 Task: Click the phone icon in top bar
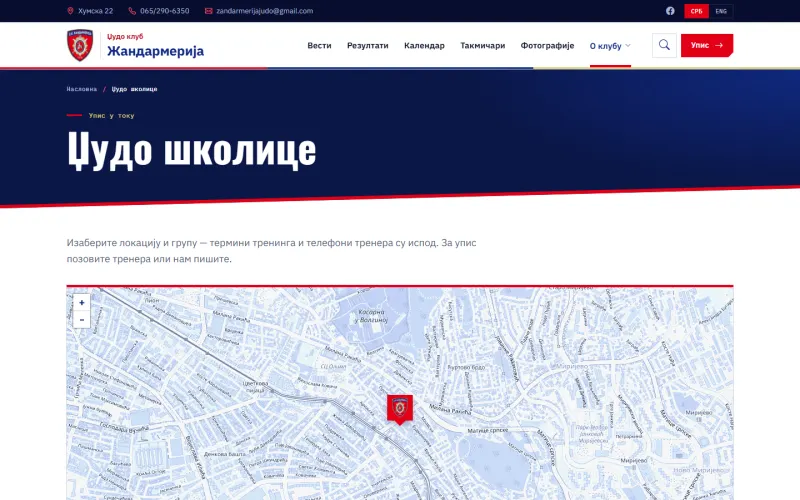coord(132,11)
